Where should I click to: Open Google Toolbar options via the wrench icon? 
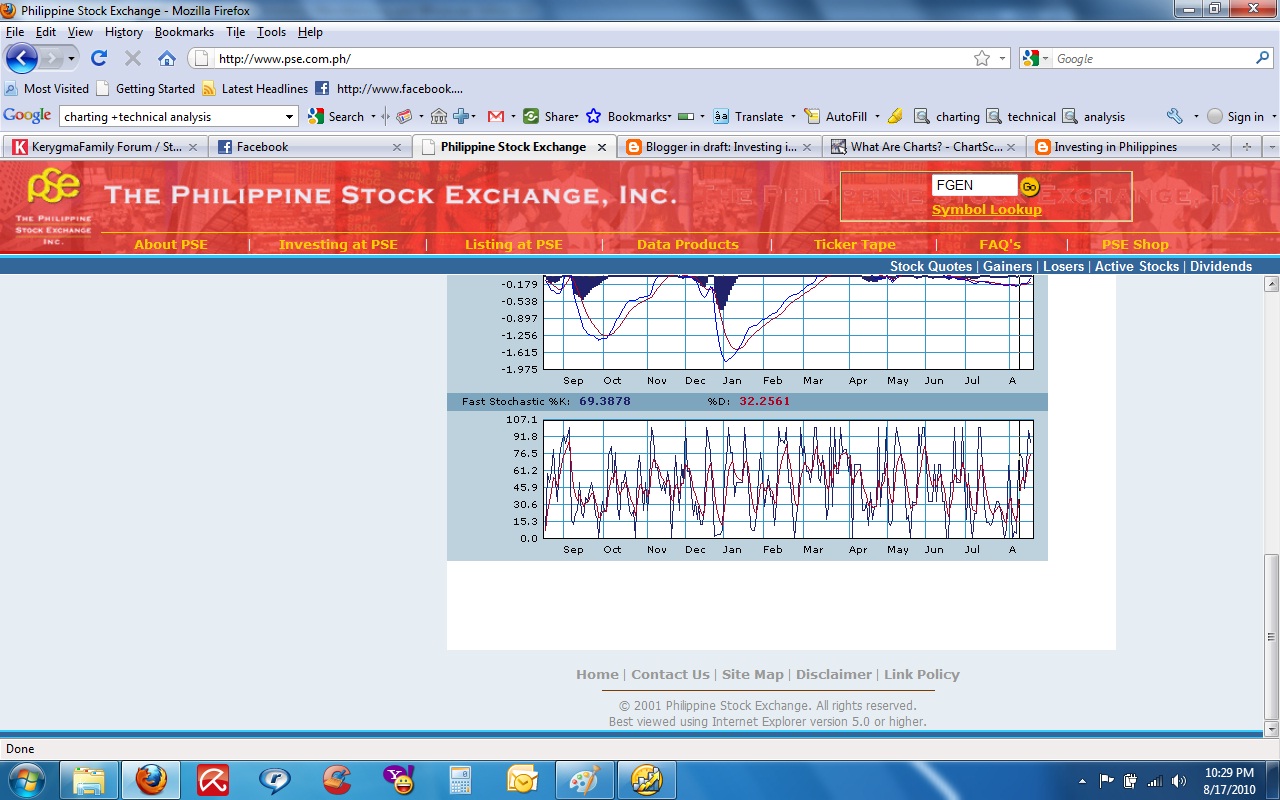[1173, 116]
